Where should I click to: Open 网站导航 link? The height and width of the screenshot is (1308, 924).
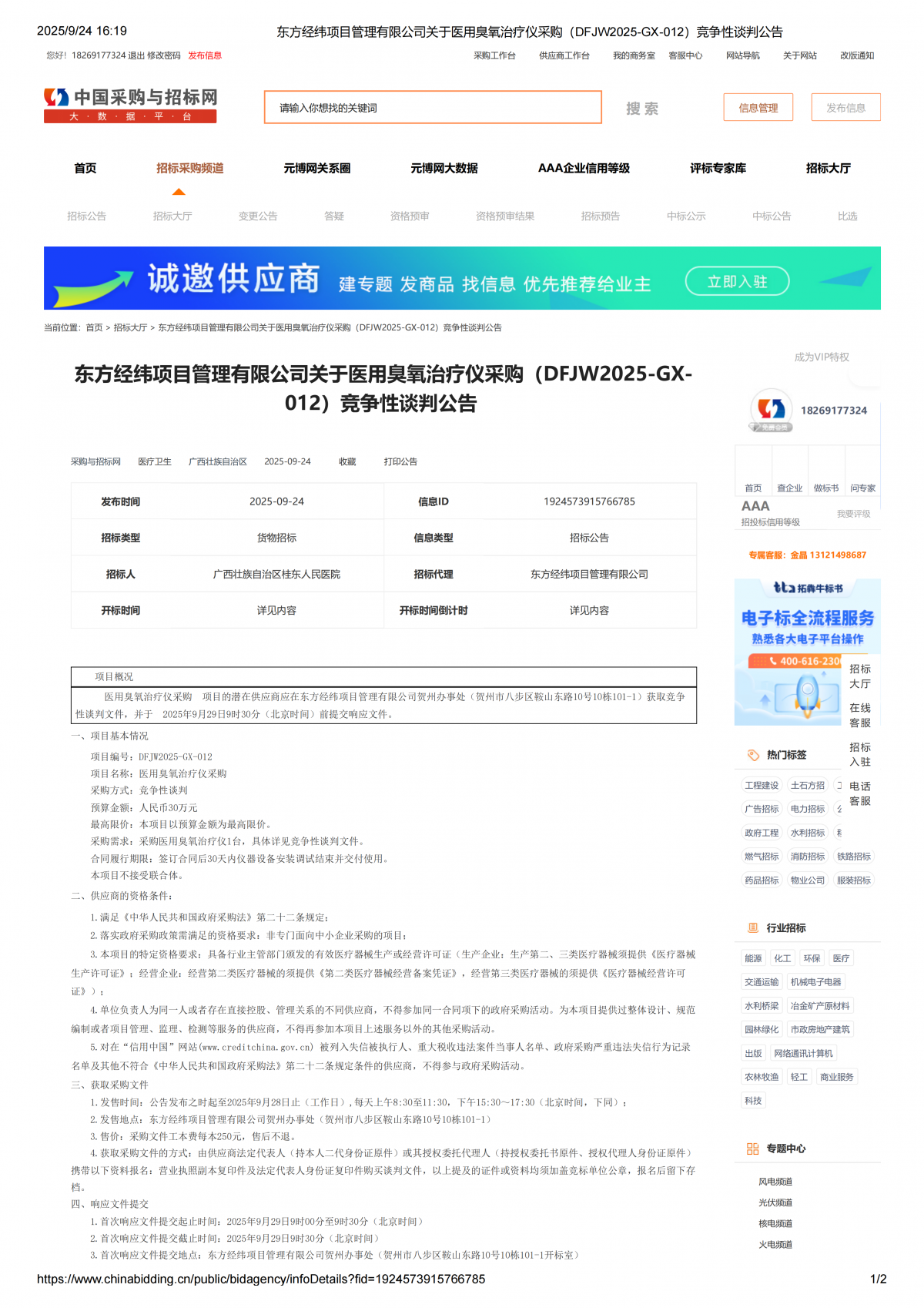click(743, 55)
